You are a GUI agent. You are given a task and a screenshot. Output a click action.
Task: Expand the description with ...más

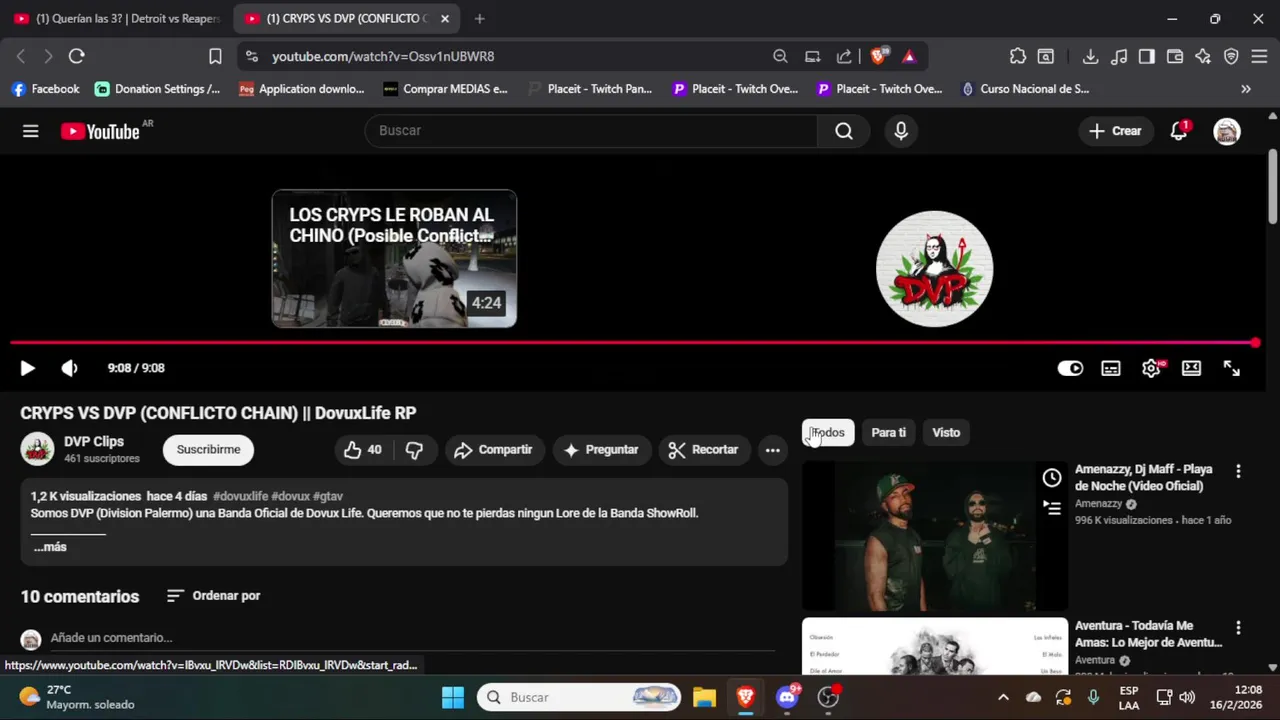pos(49,547)
